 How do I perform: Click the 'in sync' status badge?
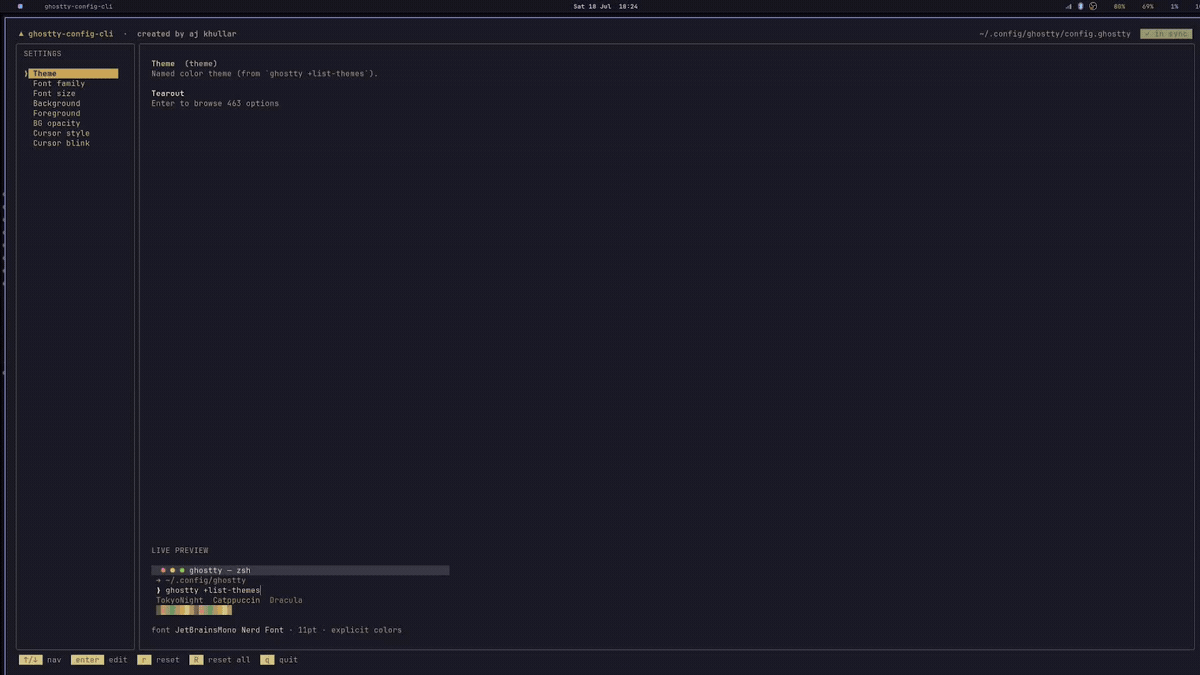click(1166, 34)
